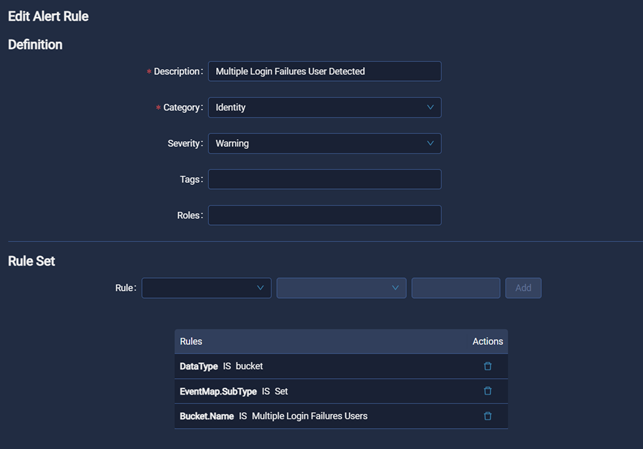The image size is (643, 449).
Task: Expand the Severity dropdown showing Warning
Action: click(x=324, y=143)
